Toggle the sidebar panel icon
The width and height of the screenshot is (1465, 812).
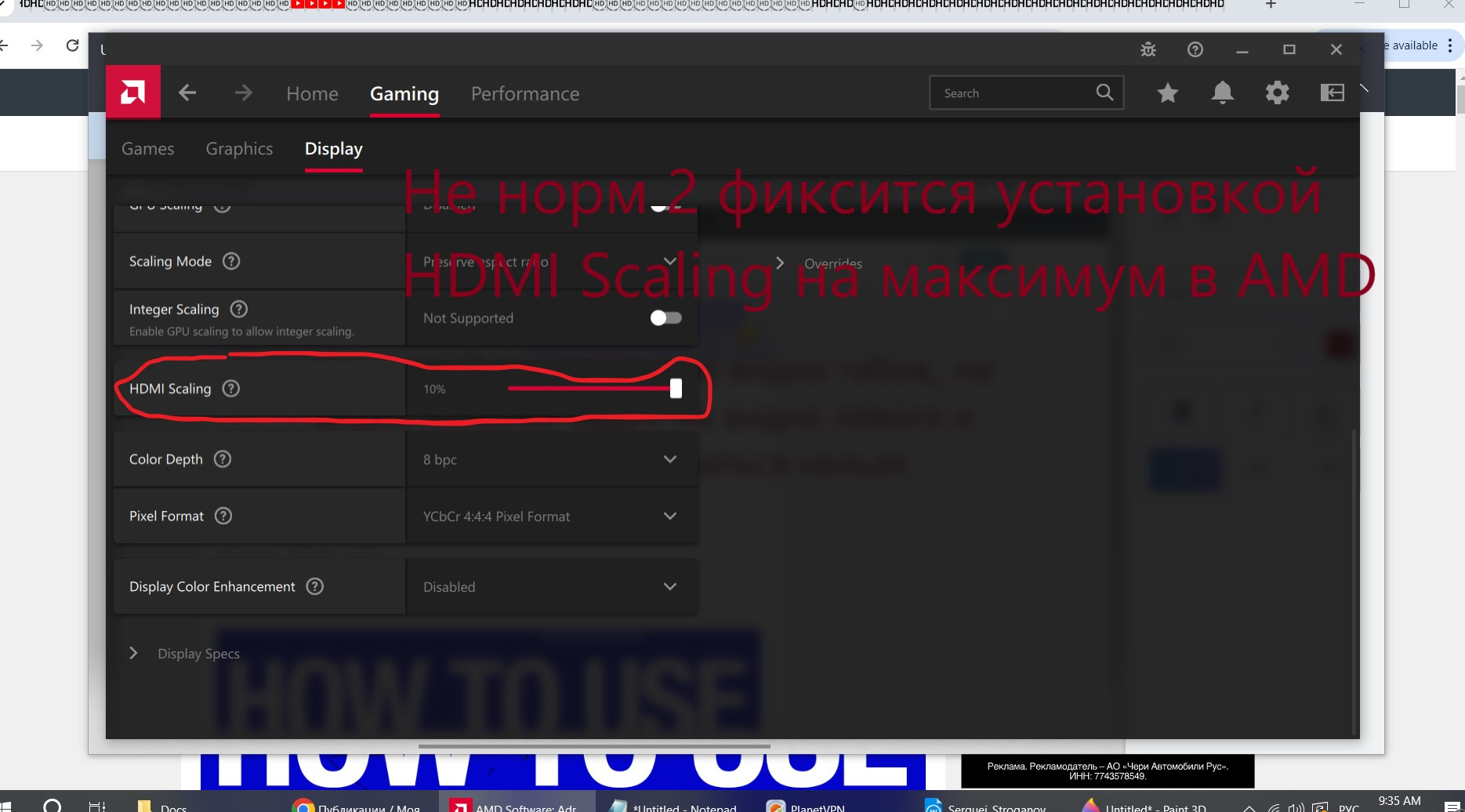[x=1333, y=92]
